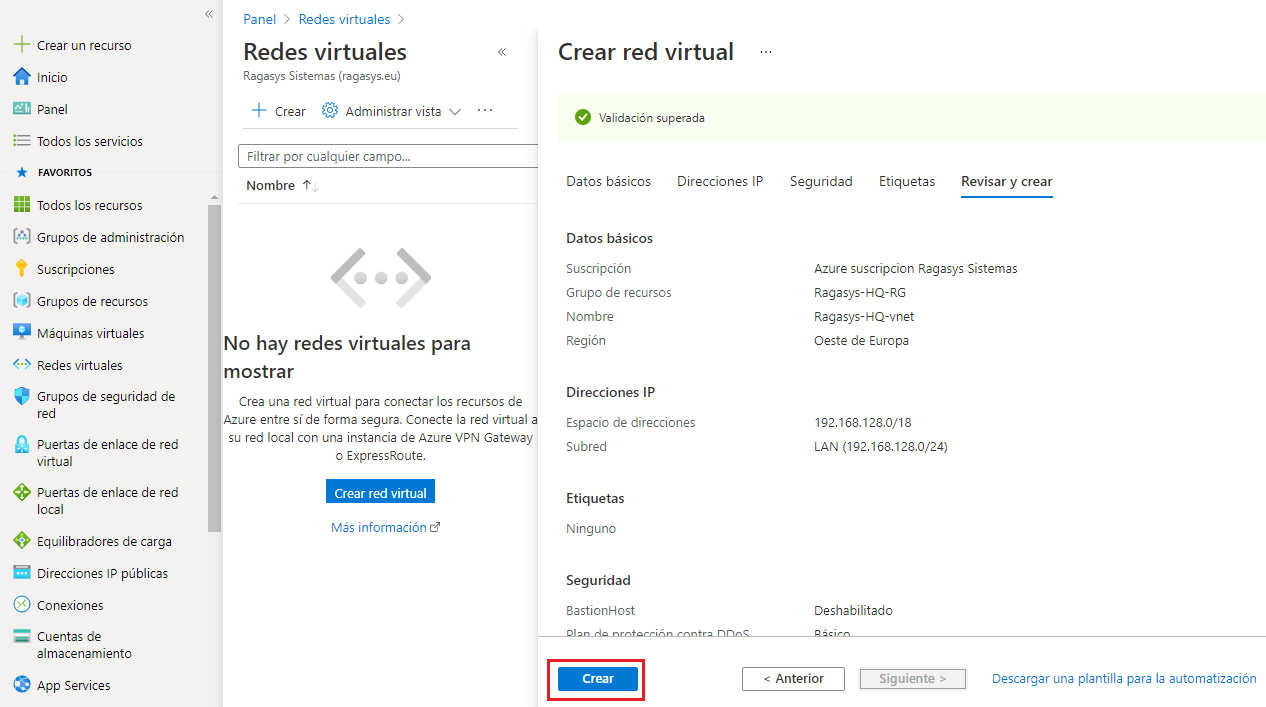Click the Todos los recursos grid icon
1266x707 pixels.
point(21,205)
